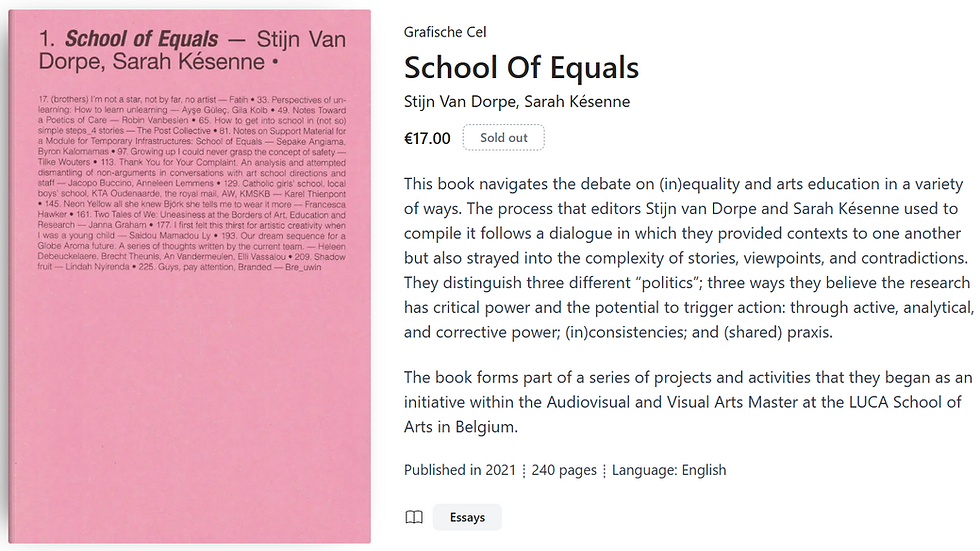This screenshot has height=551, width=980.
Task: Click the open book icon beside Essays
Action: tap(414, 517)
